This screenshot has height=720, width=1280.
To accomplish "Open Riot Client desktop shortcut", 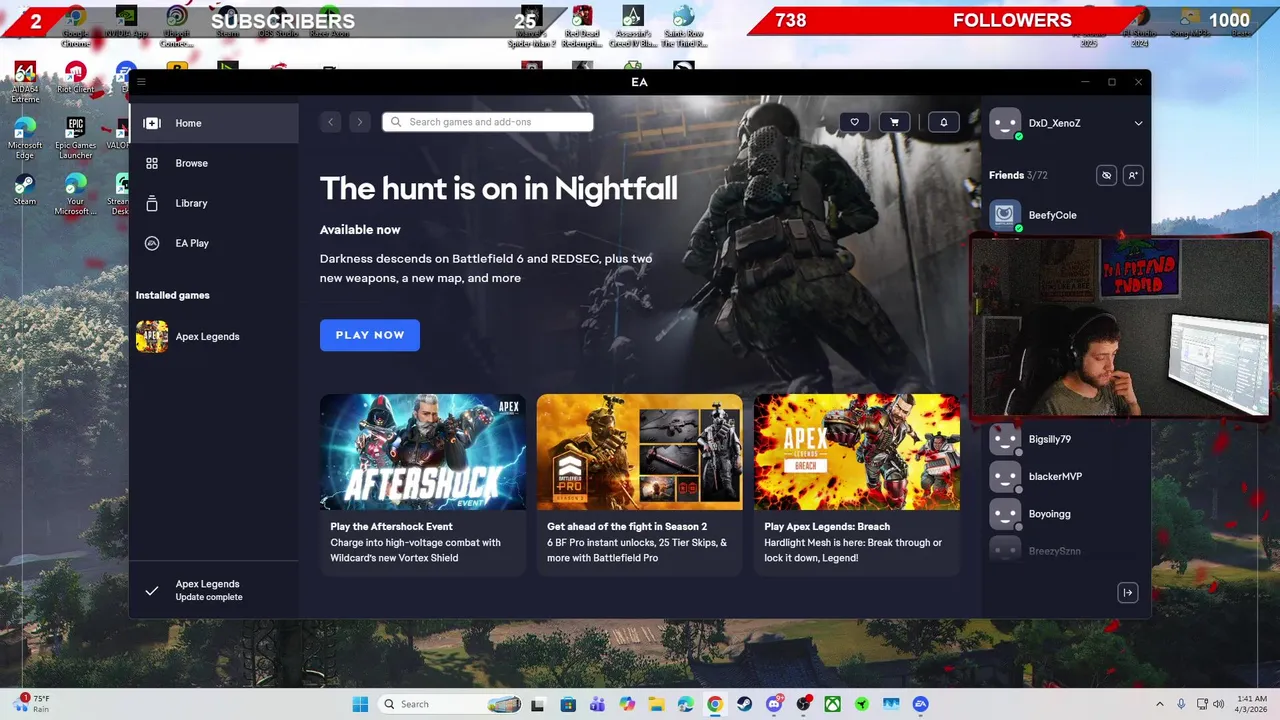I will pos(75,78).
